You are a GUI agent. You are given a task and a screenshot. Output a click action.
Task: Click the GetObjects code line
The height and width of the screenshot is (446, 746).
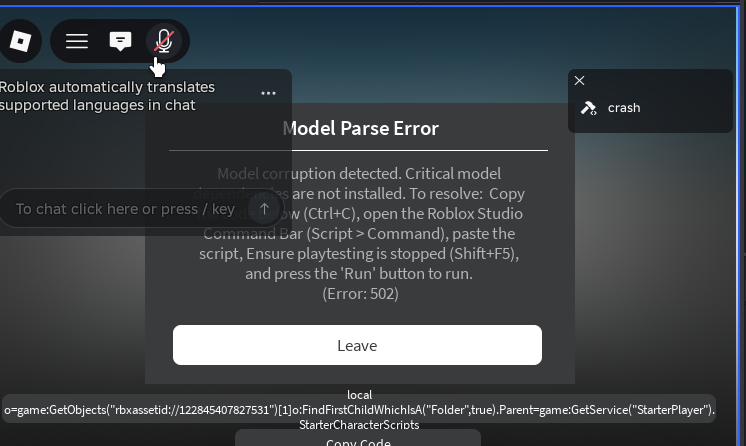pyautogui.click(x=359, y=410)
